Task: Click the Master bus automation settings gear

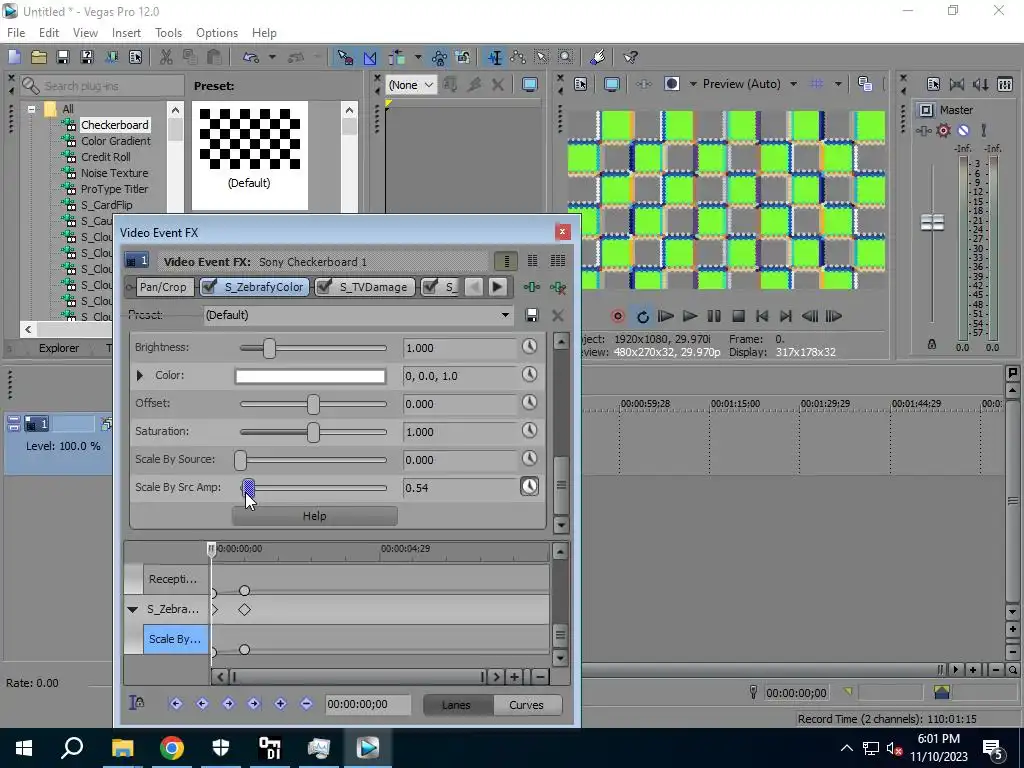Action: pos(944,131)
